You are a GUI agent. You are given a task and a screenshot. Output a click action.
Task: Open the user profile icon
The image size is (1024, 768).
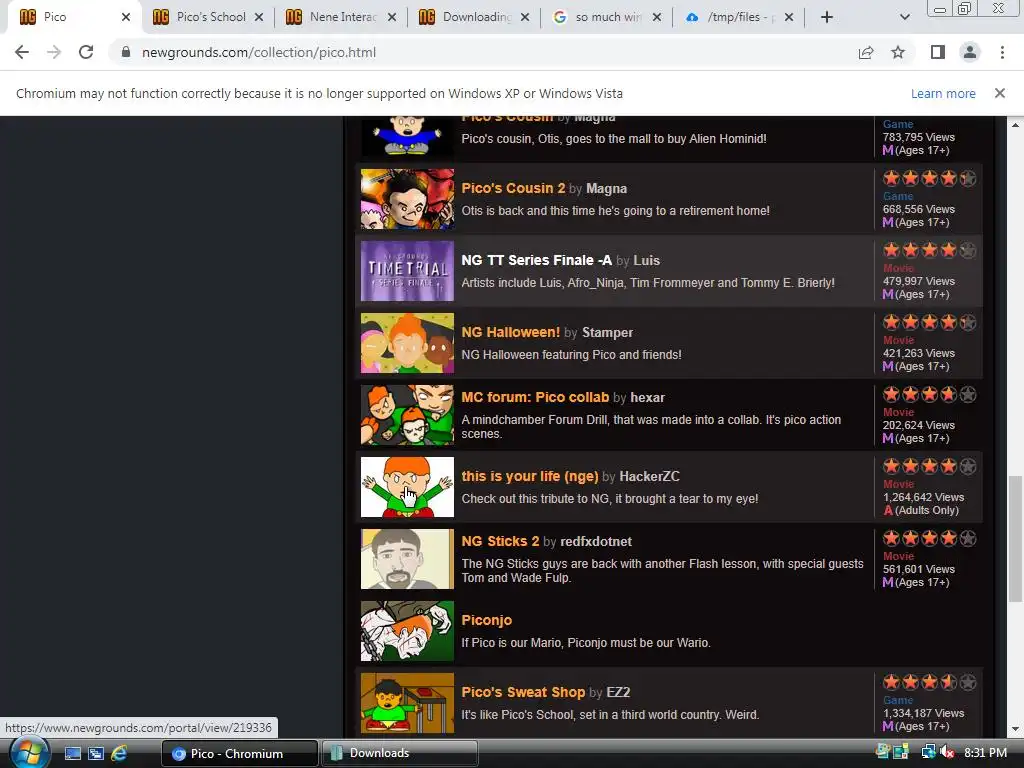[x=970, y=52]
